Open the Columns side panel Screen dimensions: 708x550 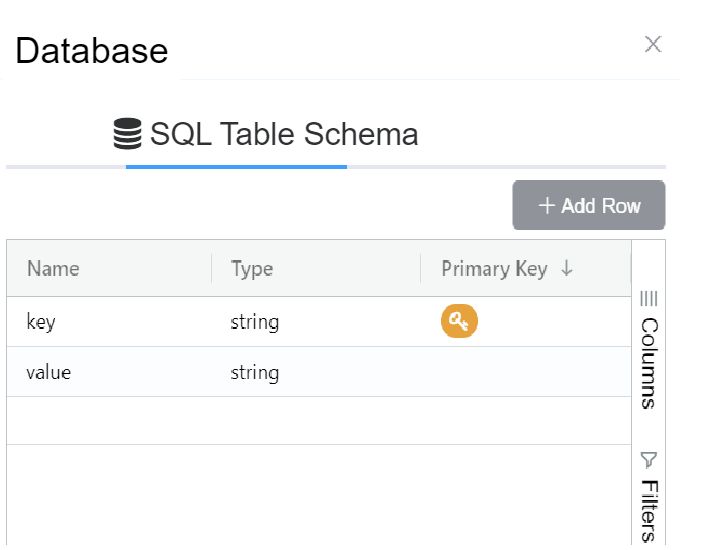tap(648, 362)
